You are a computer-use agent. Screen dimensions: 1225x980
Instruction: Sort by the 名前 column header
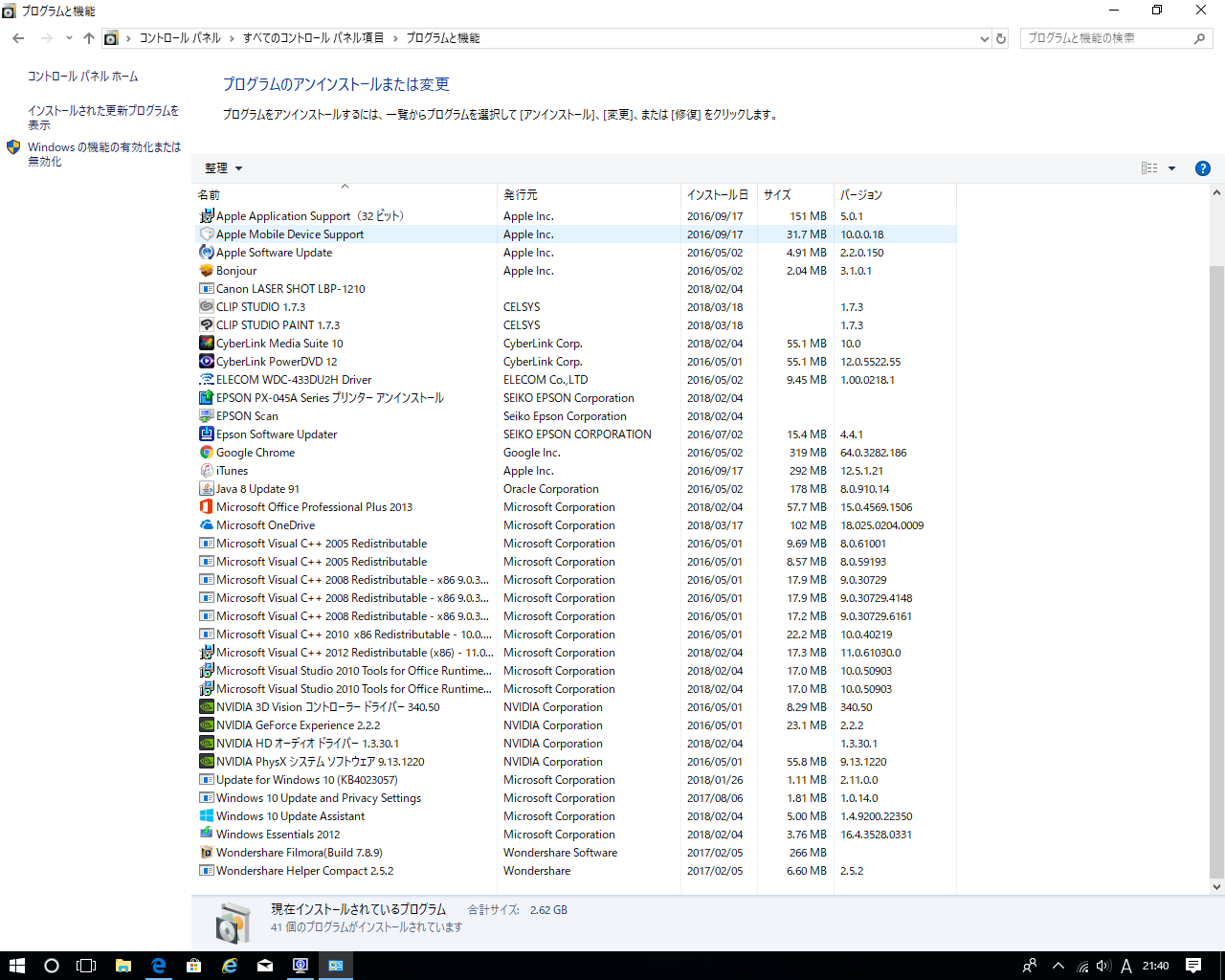(345, 194)
